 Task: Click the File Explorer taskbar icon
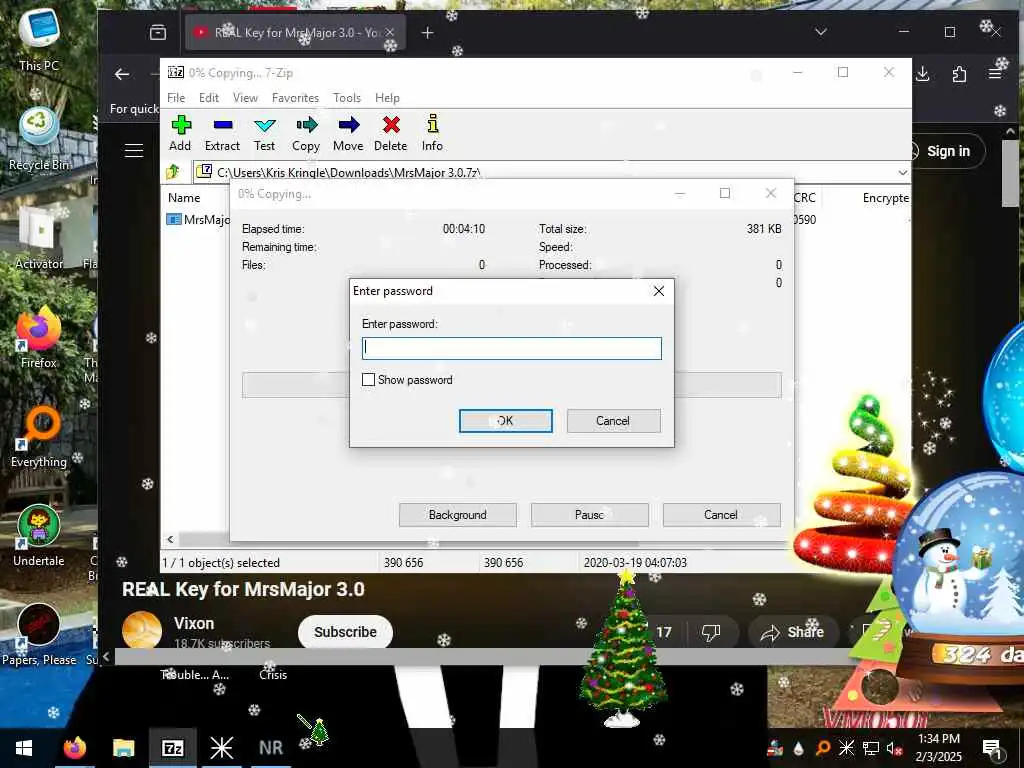coord(123,748)
